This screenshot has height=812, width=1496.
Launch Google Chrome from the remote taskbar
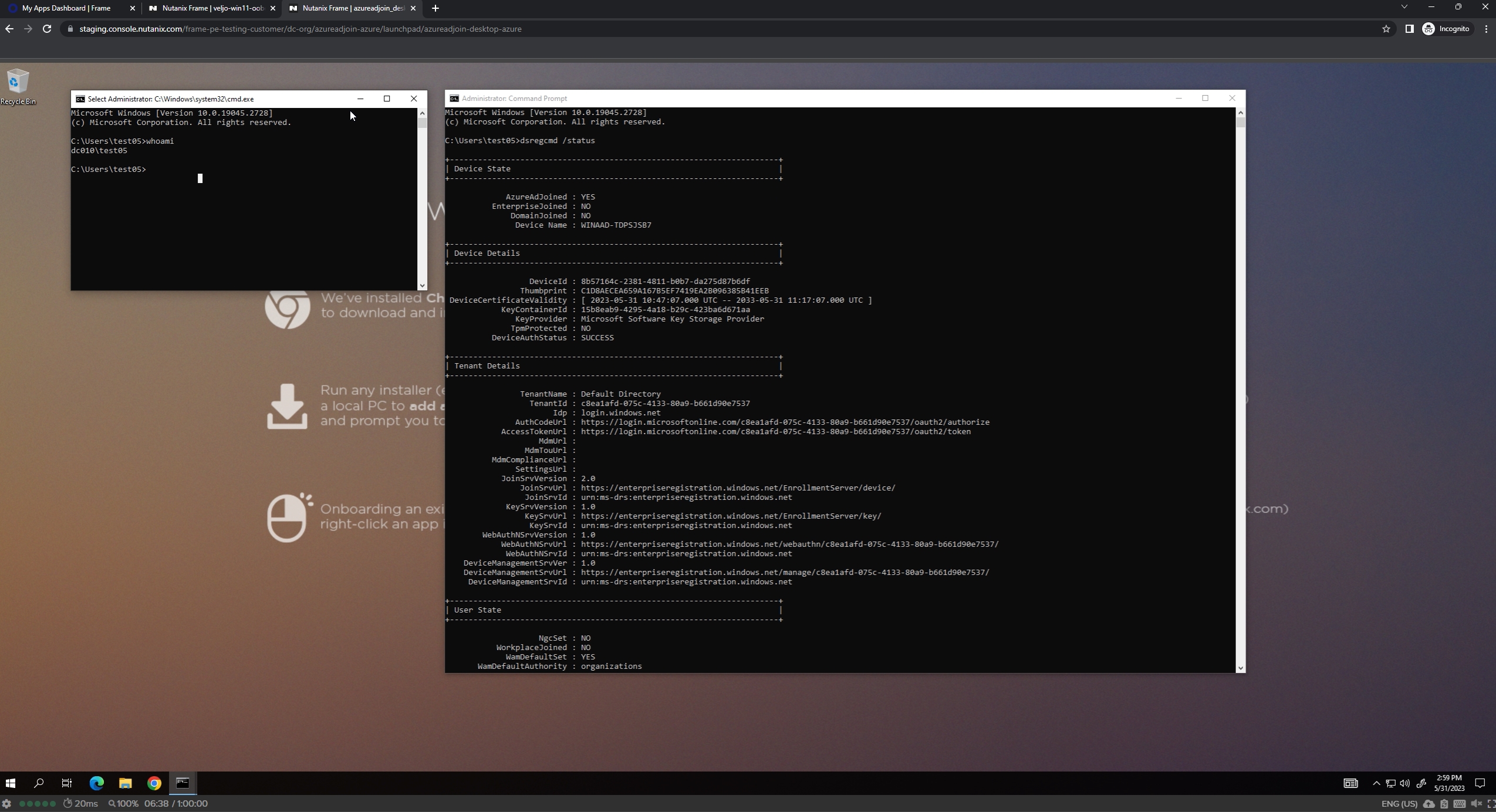click(x=154, y=783)
